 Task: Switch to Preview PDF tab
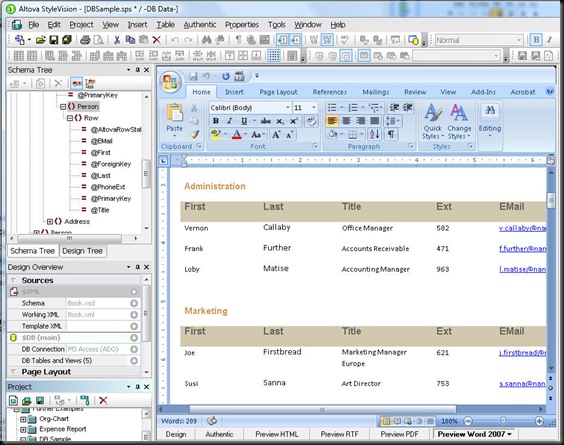[x=399, y=434]
